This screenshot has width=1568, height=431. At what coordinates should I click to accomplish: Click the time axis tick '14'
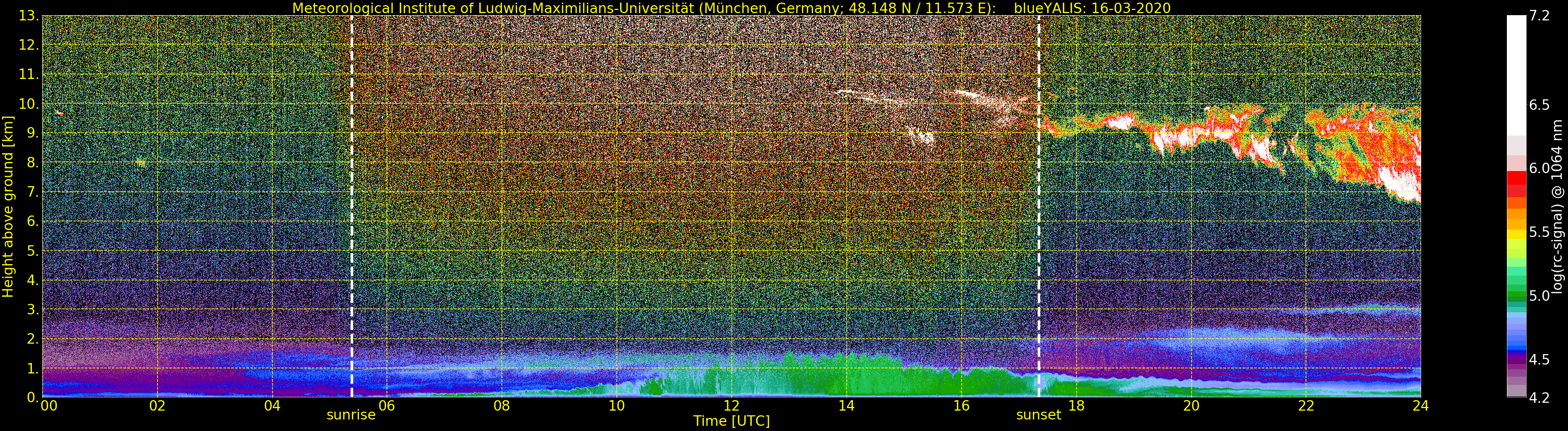(x=846, y=405)
